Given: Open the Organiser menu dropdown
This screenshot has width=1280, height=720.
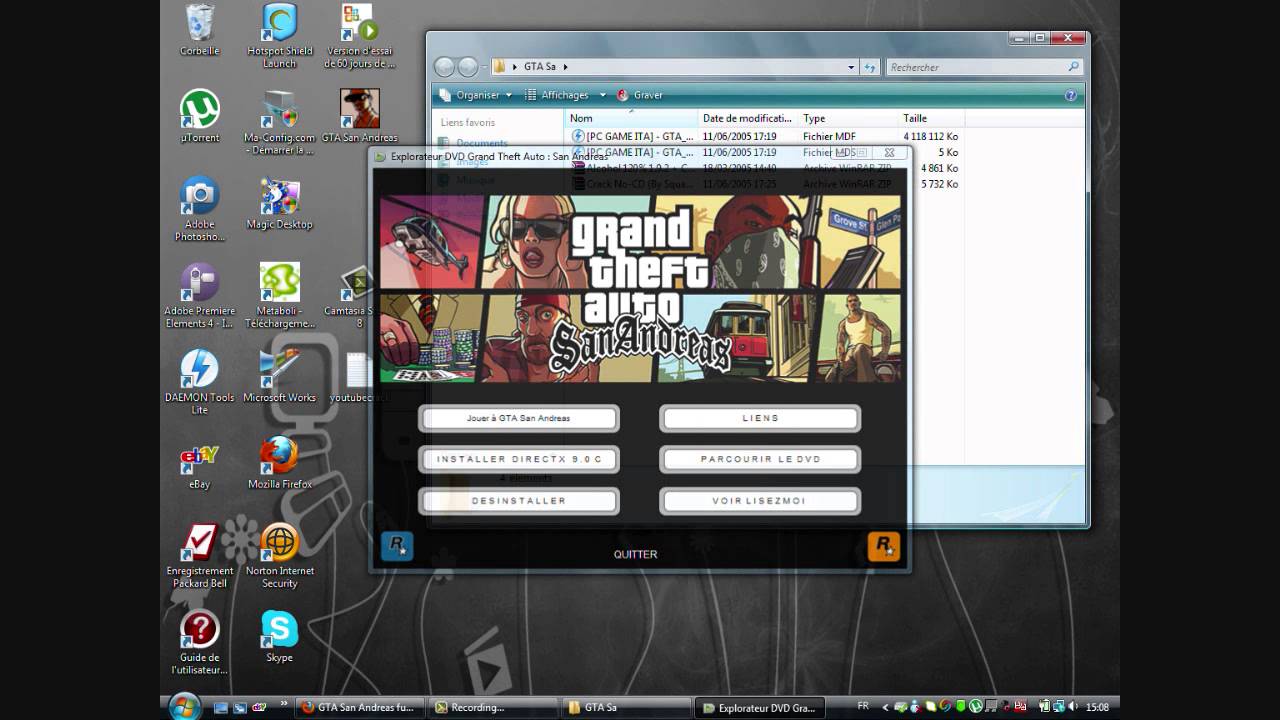Looking at the screenshot, I should [476, 95].
